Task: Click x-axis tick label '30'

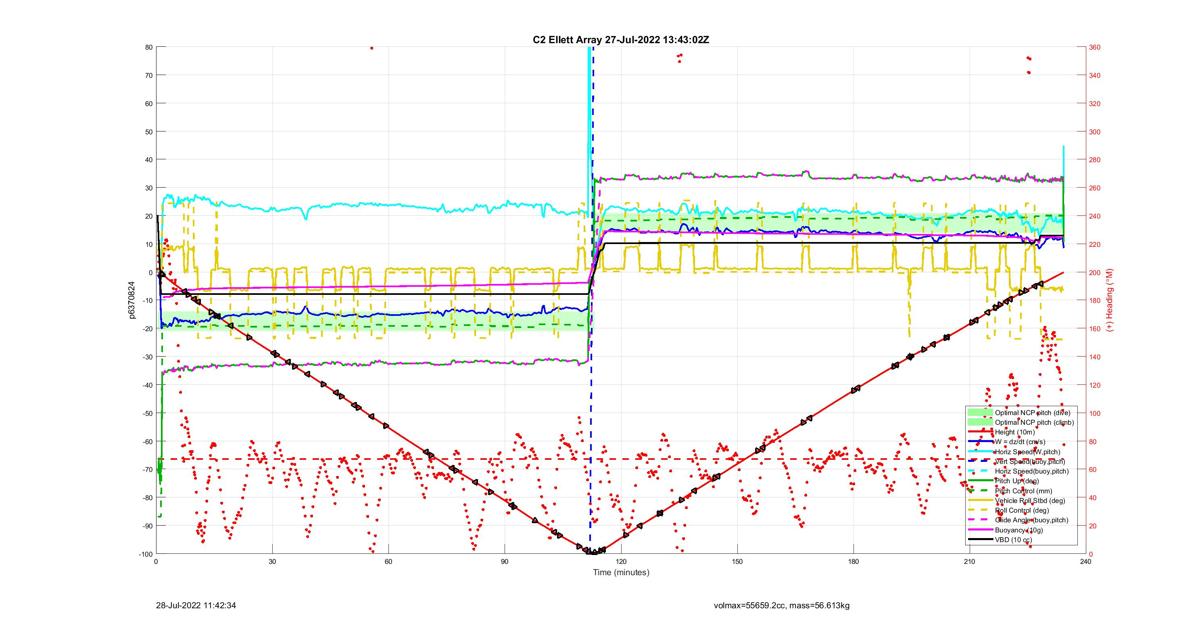Action: tap(273, 562)
